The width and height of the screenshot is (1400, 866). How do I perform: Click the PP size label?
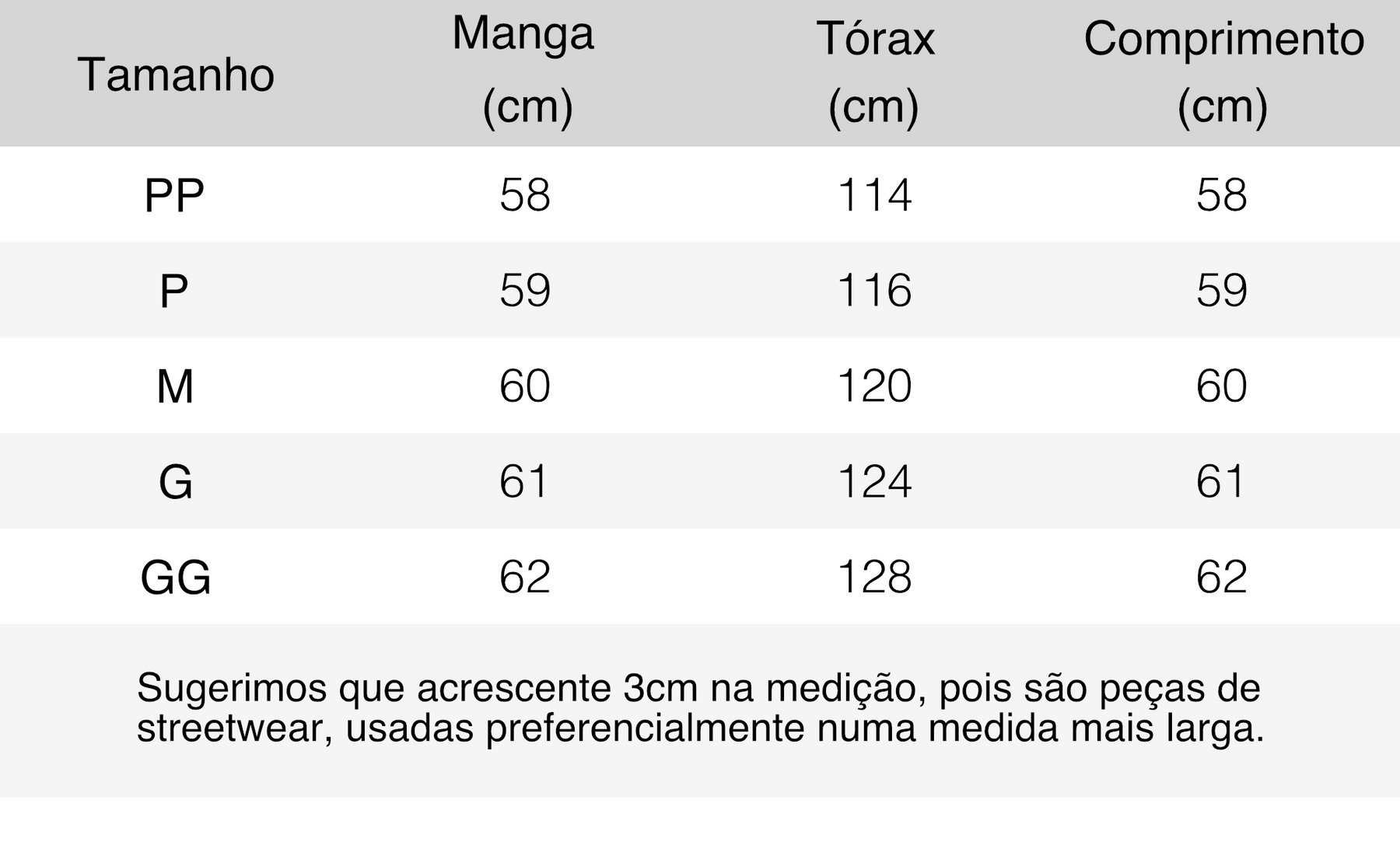(174, 195)
